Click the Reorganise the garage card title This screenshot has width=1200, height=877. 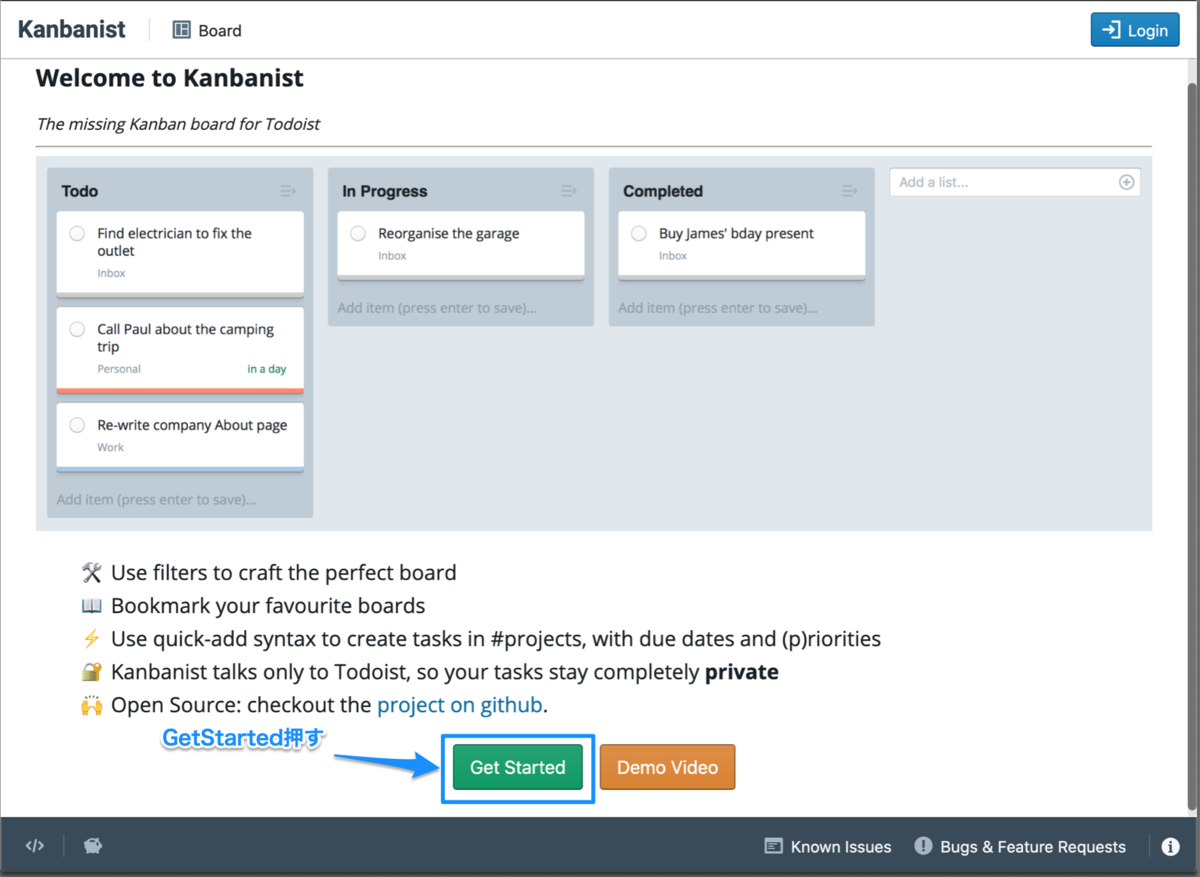coord(449,233)
